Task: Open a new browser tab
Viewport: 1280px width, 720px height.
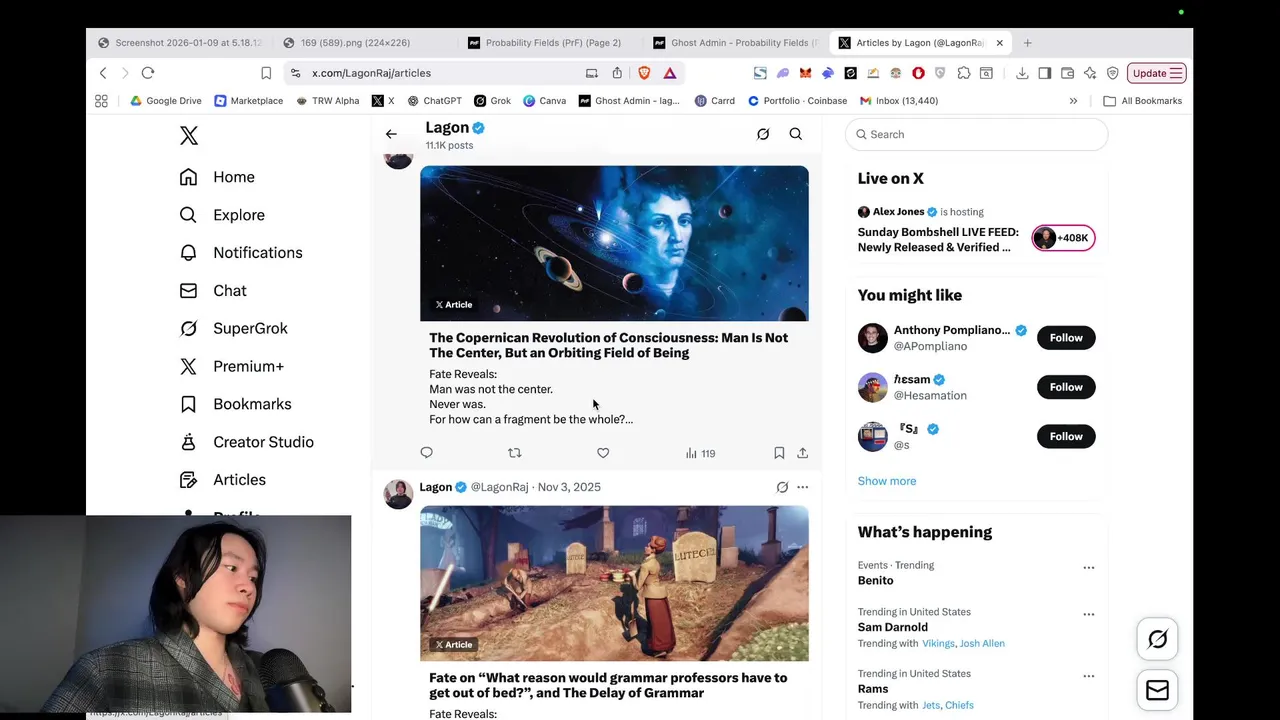Action: point(1028,43)
